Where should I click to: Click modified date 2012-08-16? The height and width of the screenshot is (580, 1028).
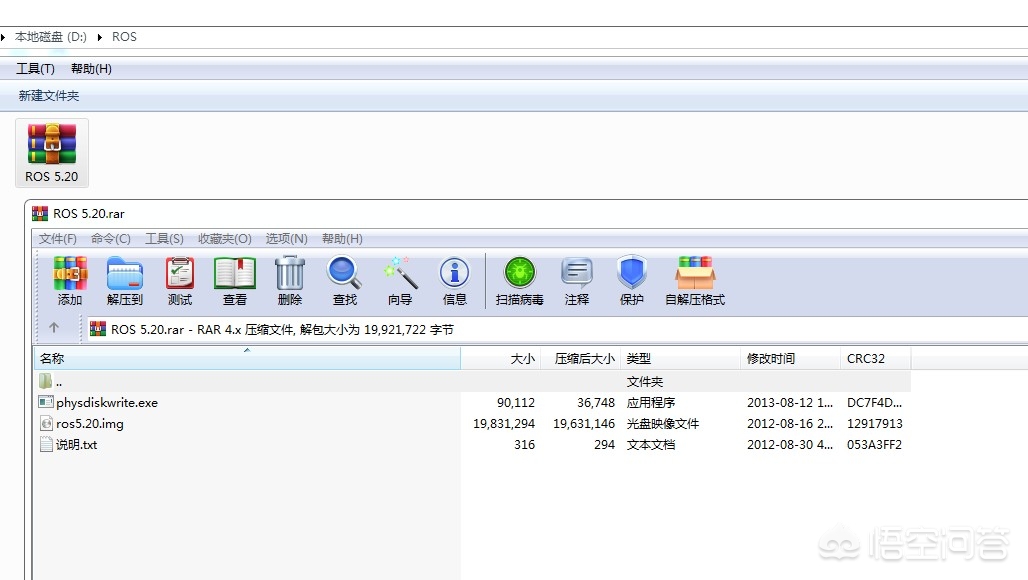coord(789,423)
